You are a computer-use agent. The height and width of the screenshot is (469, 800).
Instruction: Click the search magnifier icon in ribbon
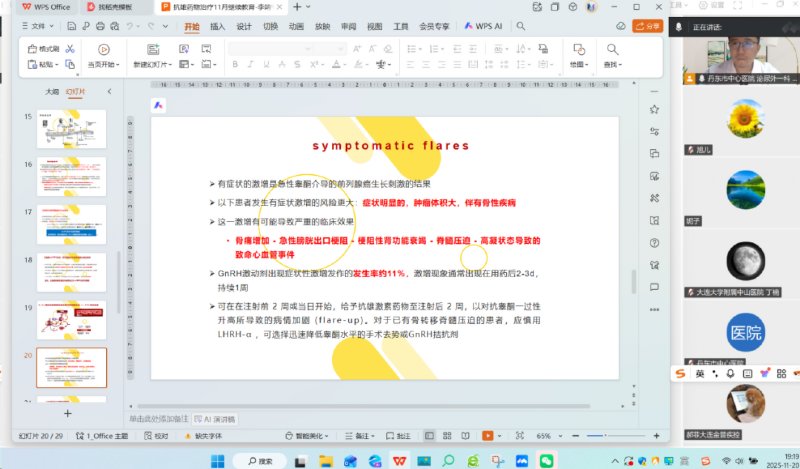pyautogui.click(x=520, y=27)
